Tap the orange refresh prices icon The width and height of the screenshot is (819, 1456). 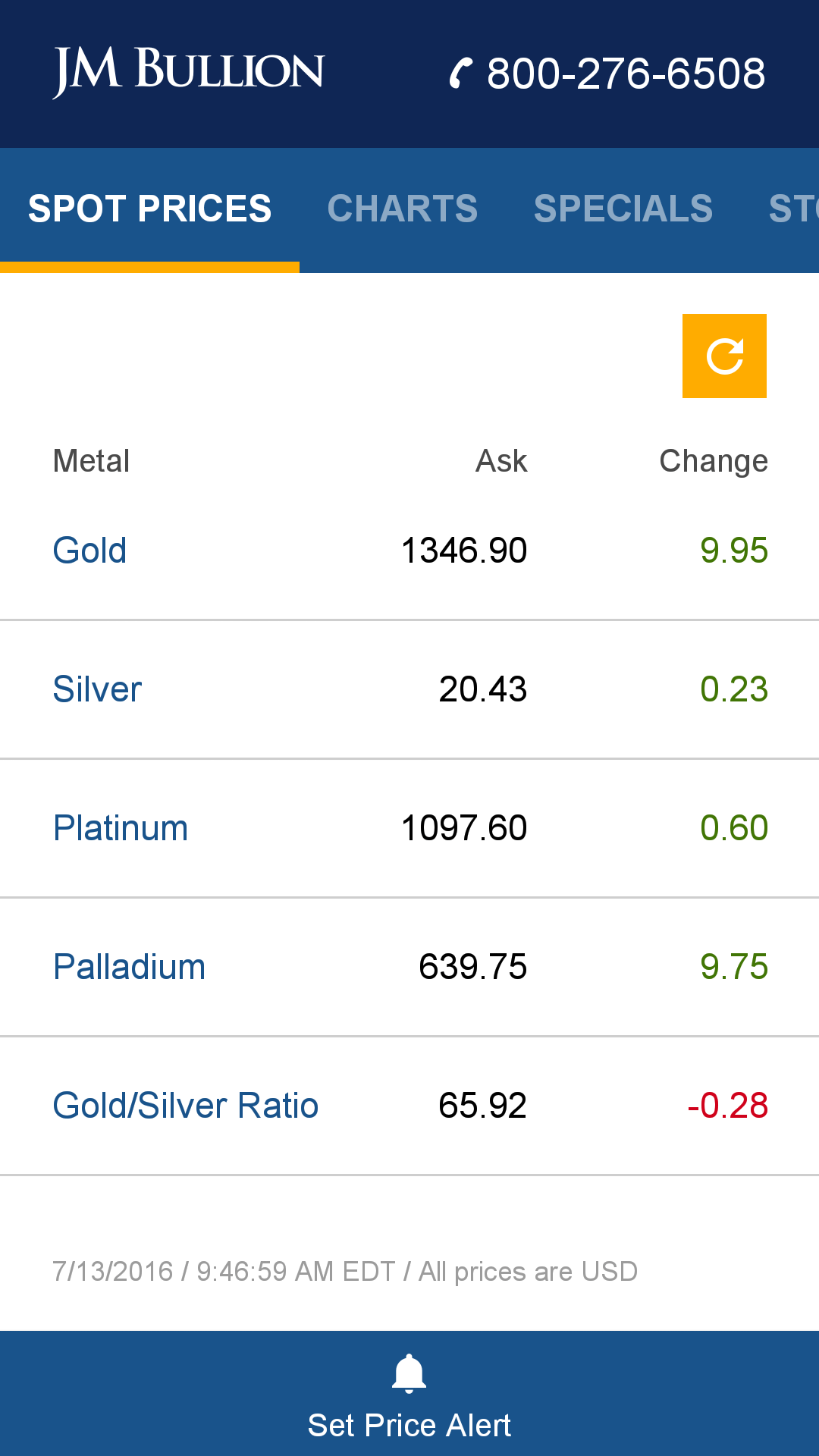724,356
